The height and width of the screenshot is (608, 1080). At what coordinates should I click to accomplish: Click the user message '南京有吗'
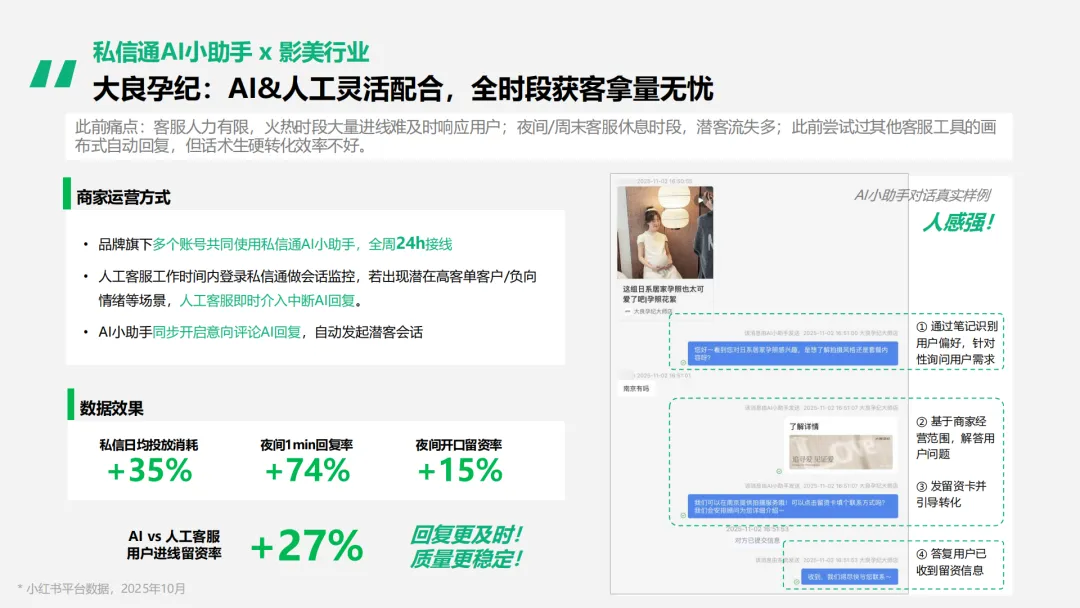(636, 389)
